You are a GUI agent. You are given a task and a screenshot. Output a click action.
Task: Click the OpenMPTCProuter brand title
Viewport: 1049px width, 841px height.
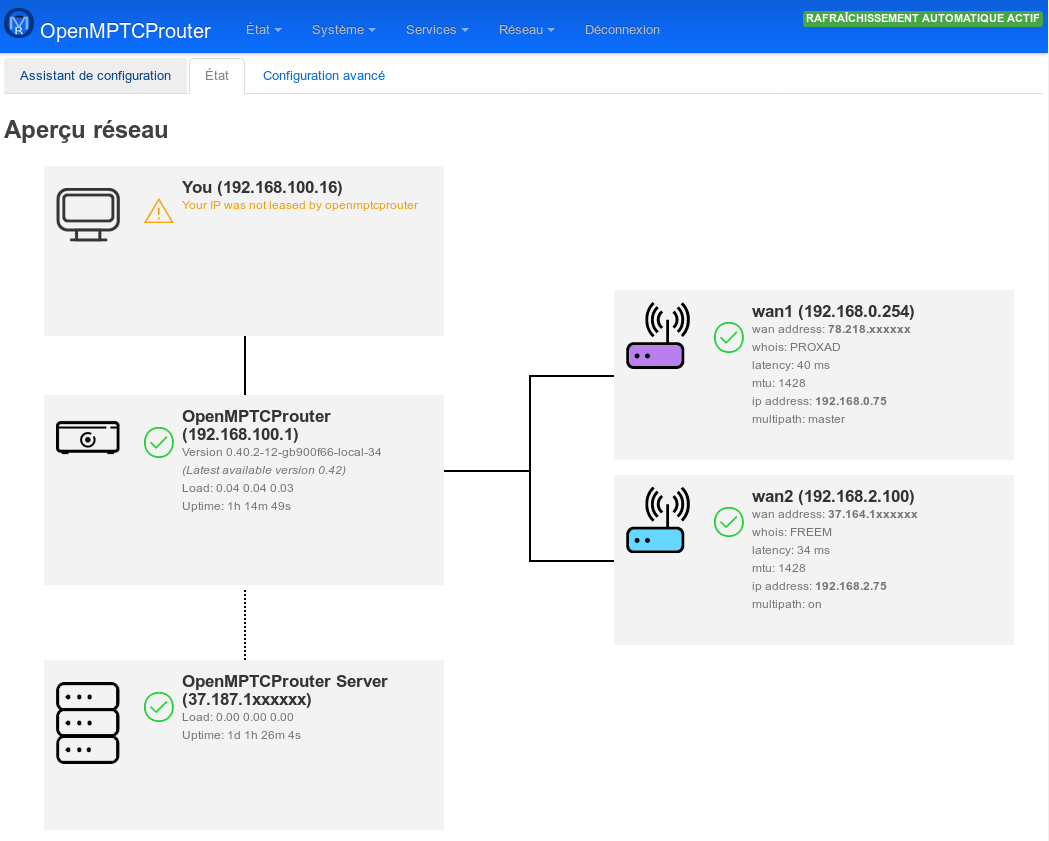(x=125, y=31)
